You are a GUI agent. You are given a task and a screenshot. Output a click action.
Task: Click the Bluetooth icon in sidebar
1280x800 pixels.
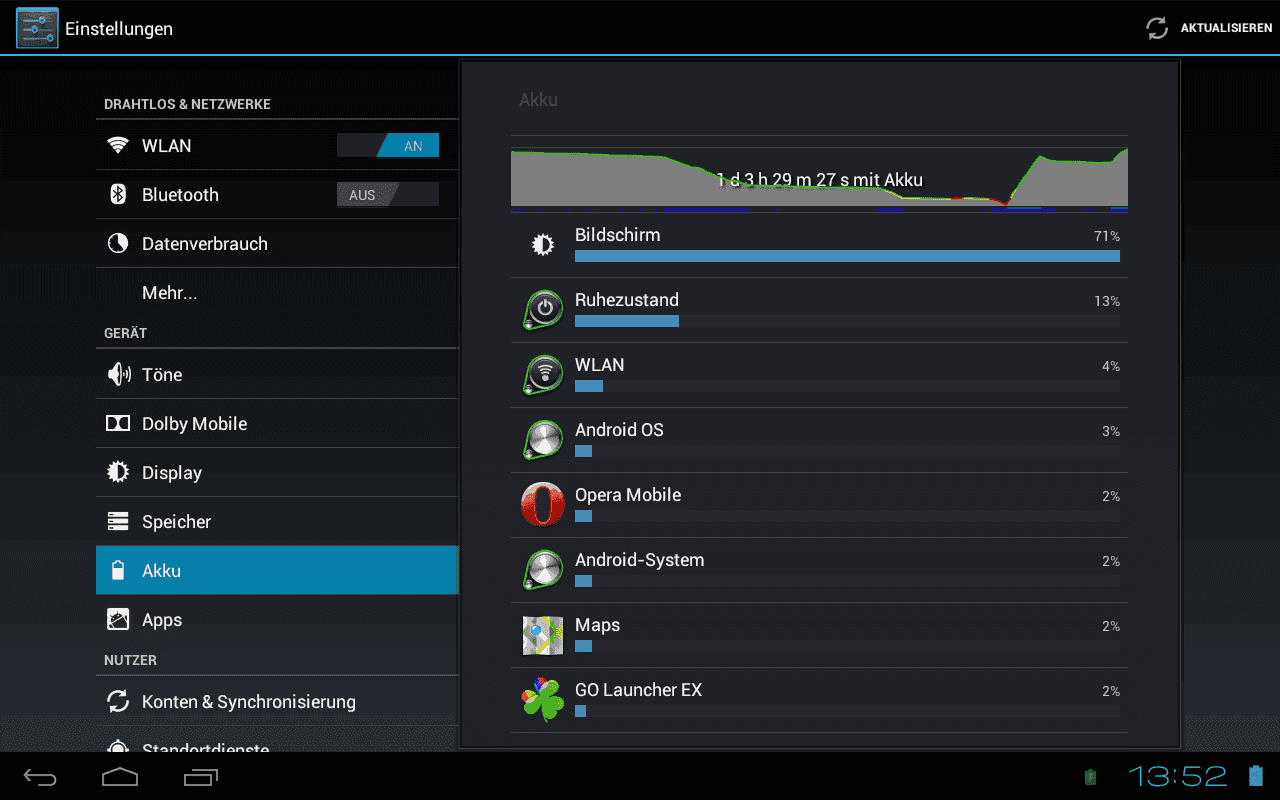click(x=118, y=195)
